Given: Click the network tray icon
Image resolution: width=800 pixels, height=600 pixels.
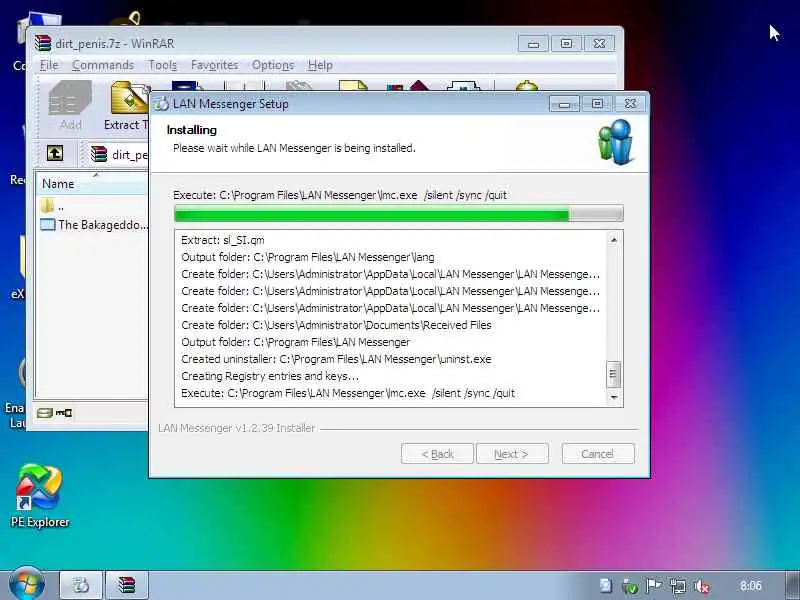Looking at the screenshot, I should [678, 586].
